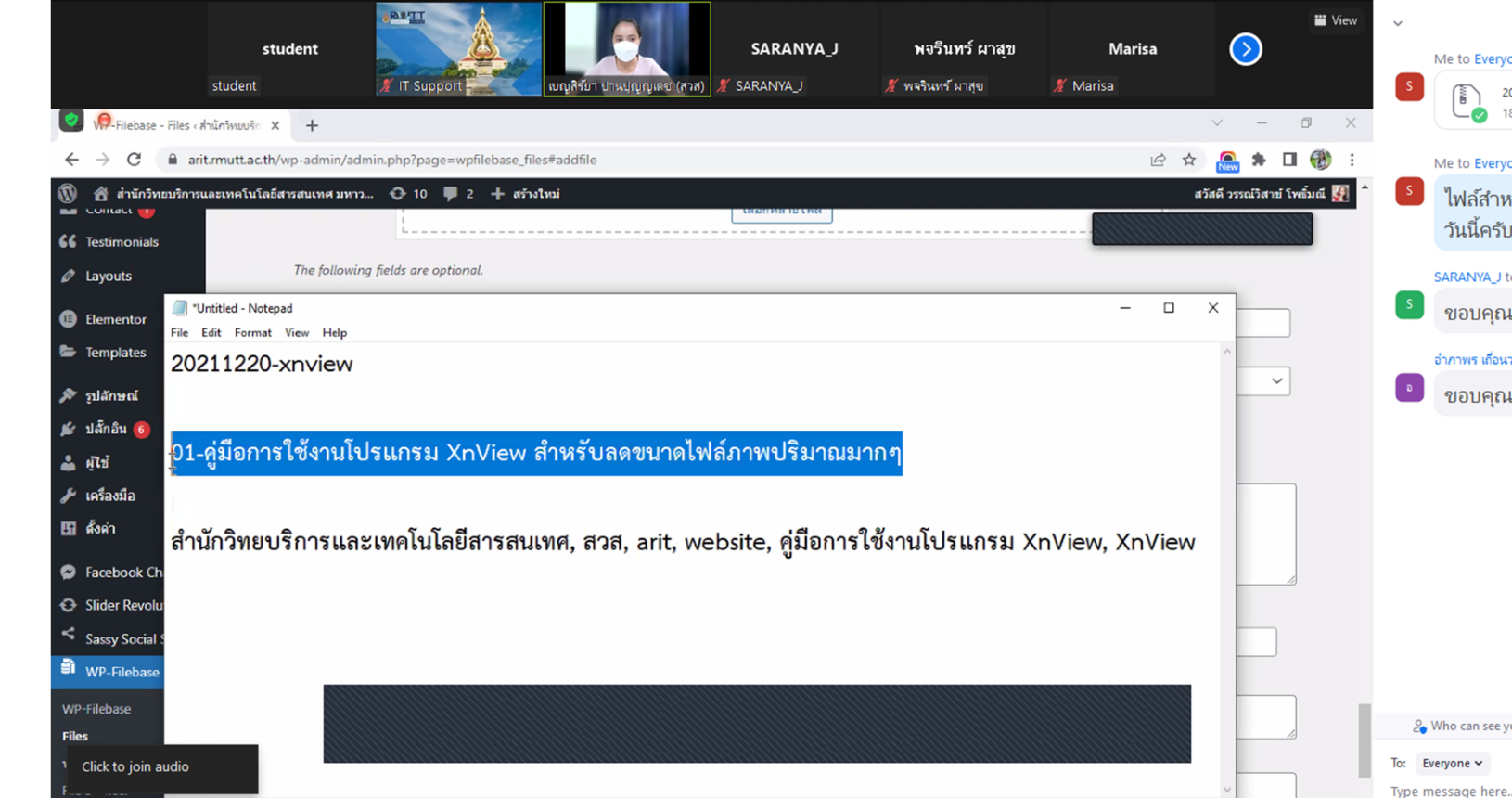The height and width of the screenshot is (798, 1512).
Task: Open the Files submenu entry
Action: [x=75, y=736]
